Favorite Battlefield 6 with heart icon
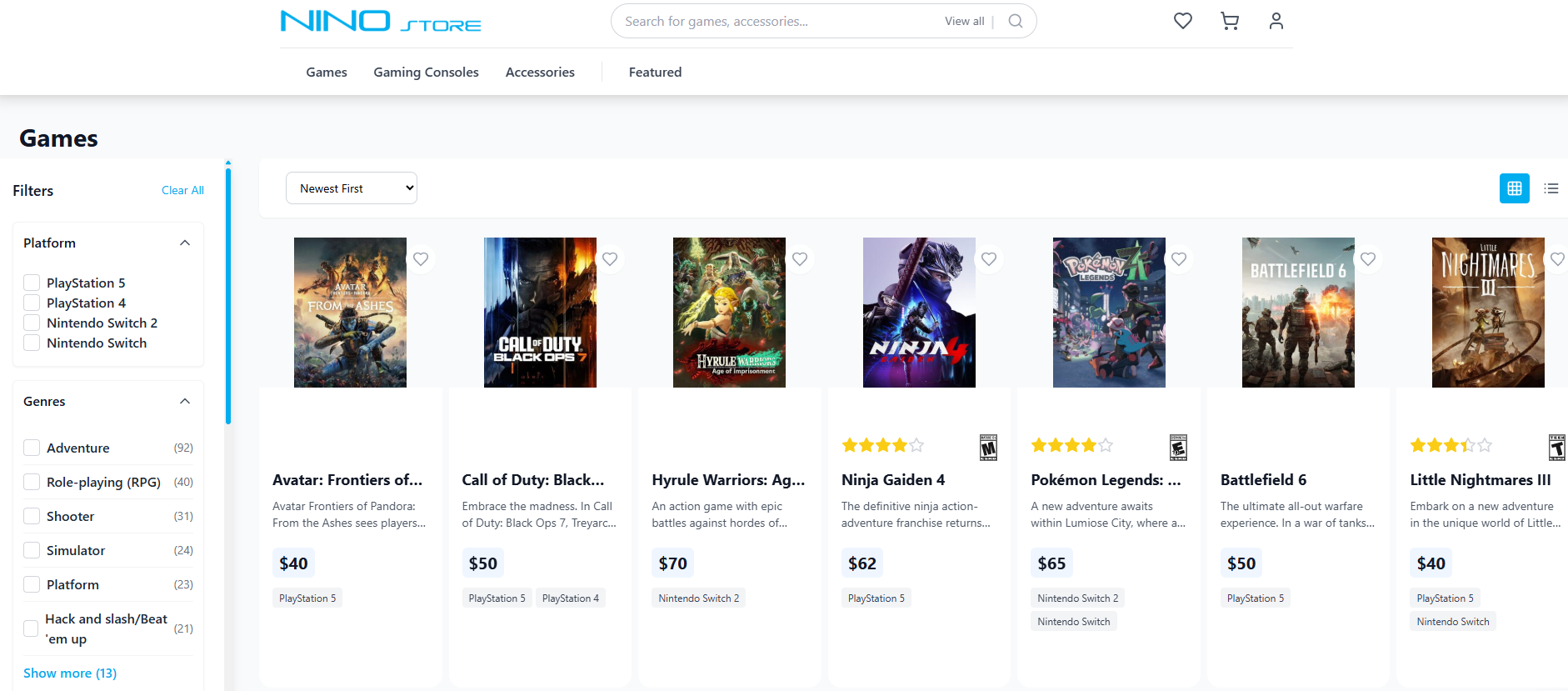Viewport: 1568px width, 691px height. pos(1368,259)
